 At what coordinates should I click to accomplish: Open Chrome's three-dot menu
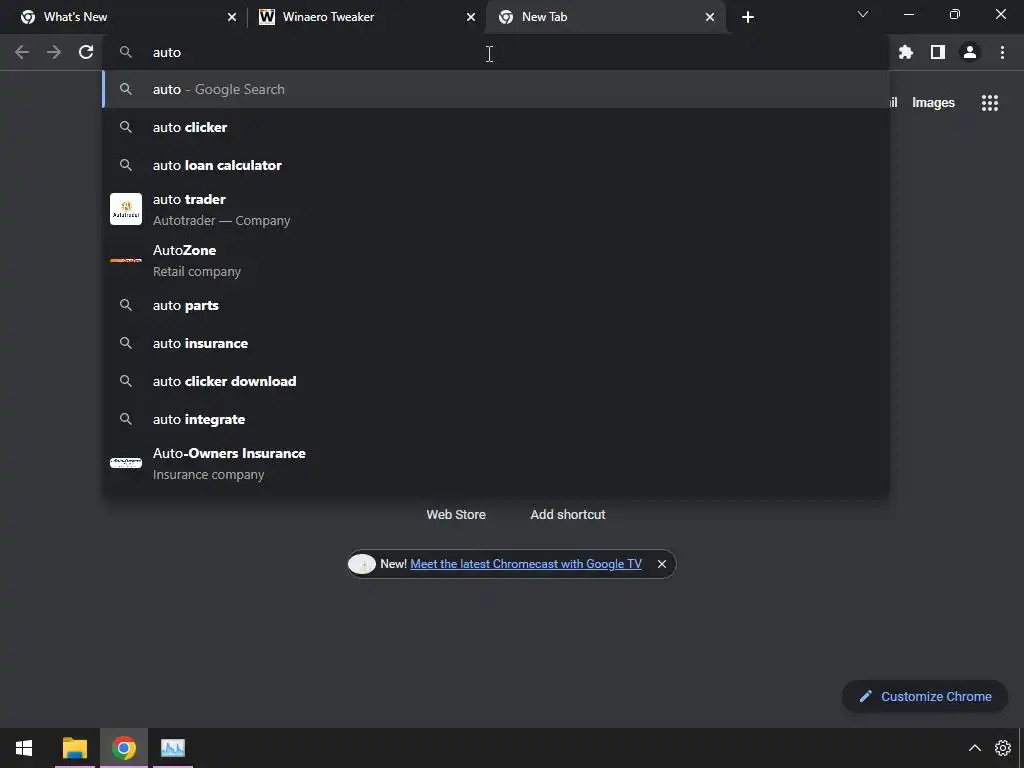[x=1002, y=52]
